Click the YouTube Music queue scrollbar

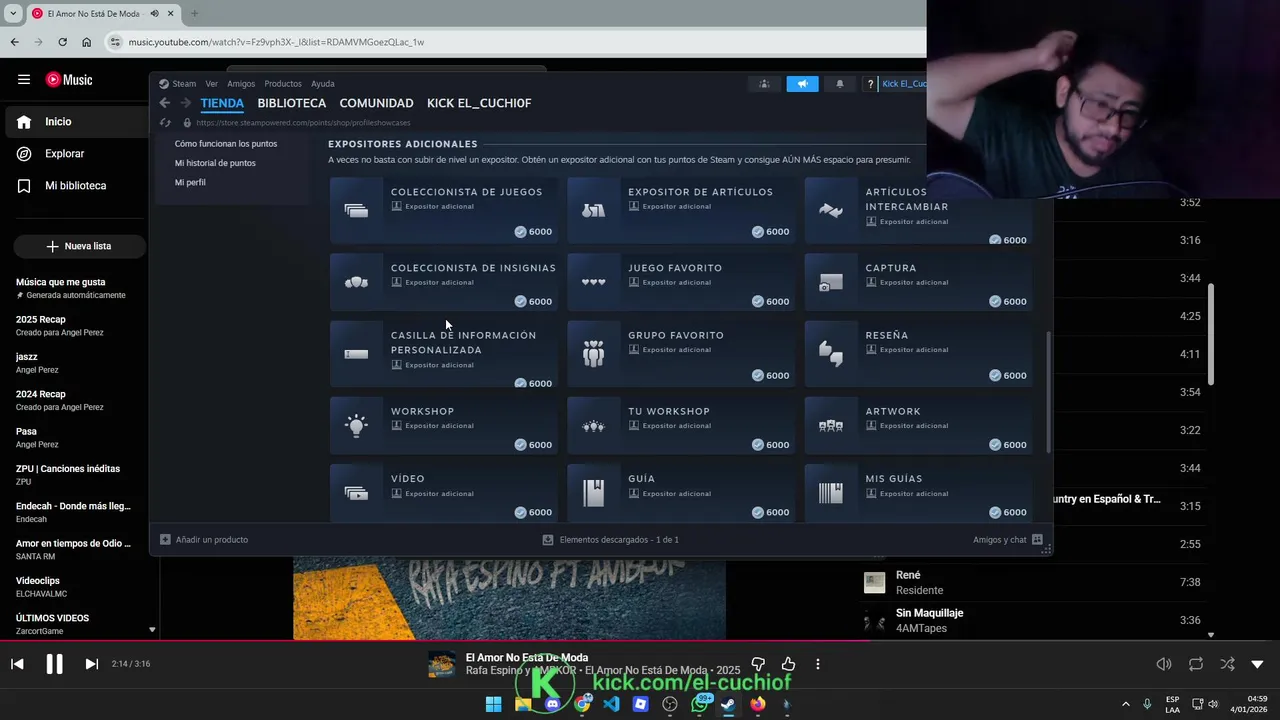1211,335
